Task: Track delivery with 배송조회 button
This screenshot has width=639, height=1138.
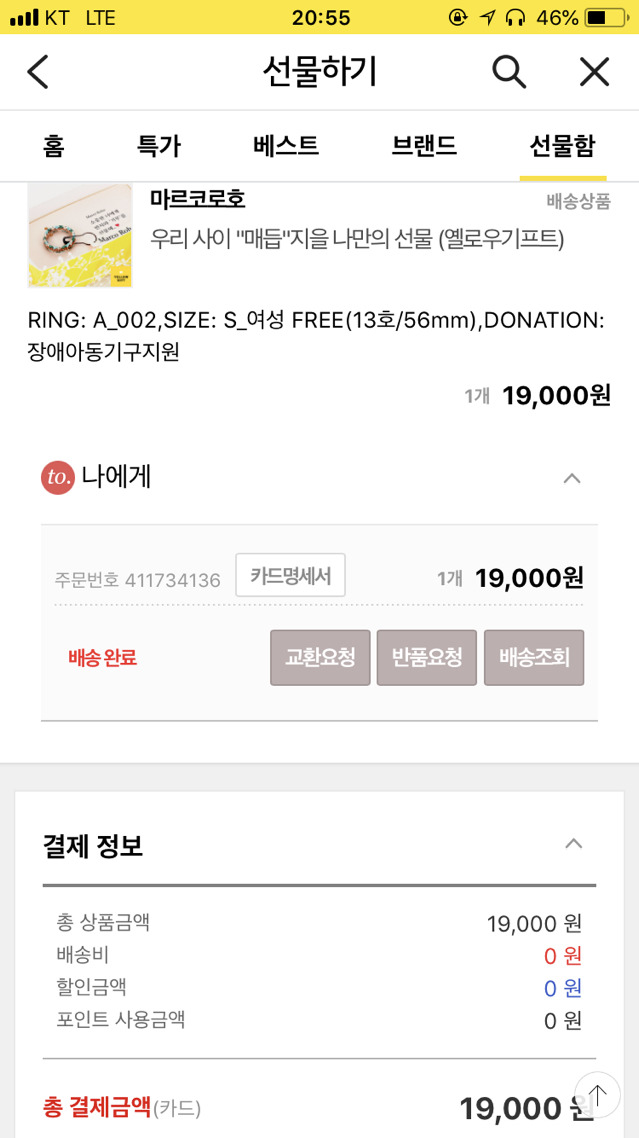Action: click(x=534, y=657)
